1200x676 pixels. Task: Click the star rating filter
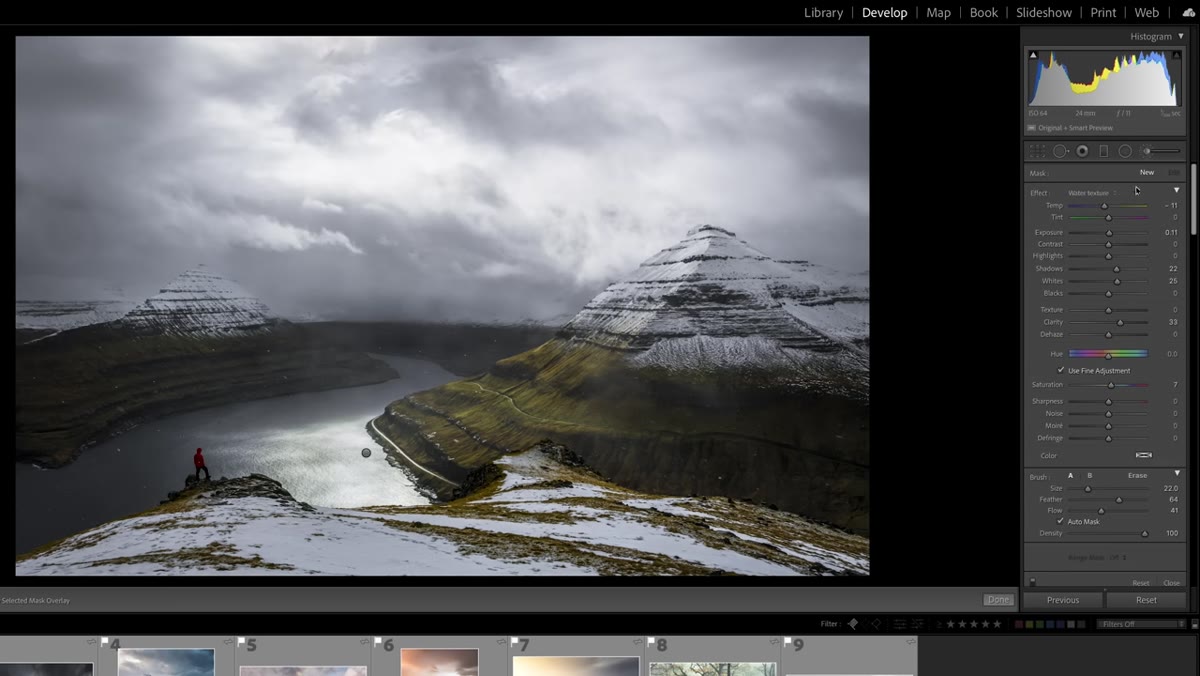[x=975, y=624]
